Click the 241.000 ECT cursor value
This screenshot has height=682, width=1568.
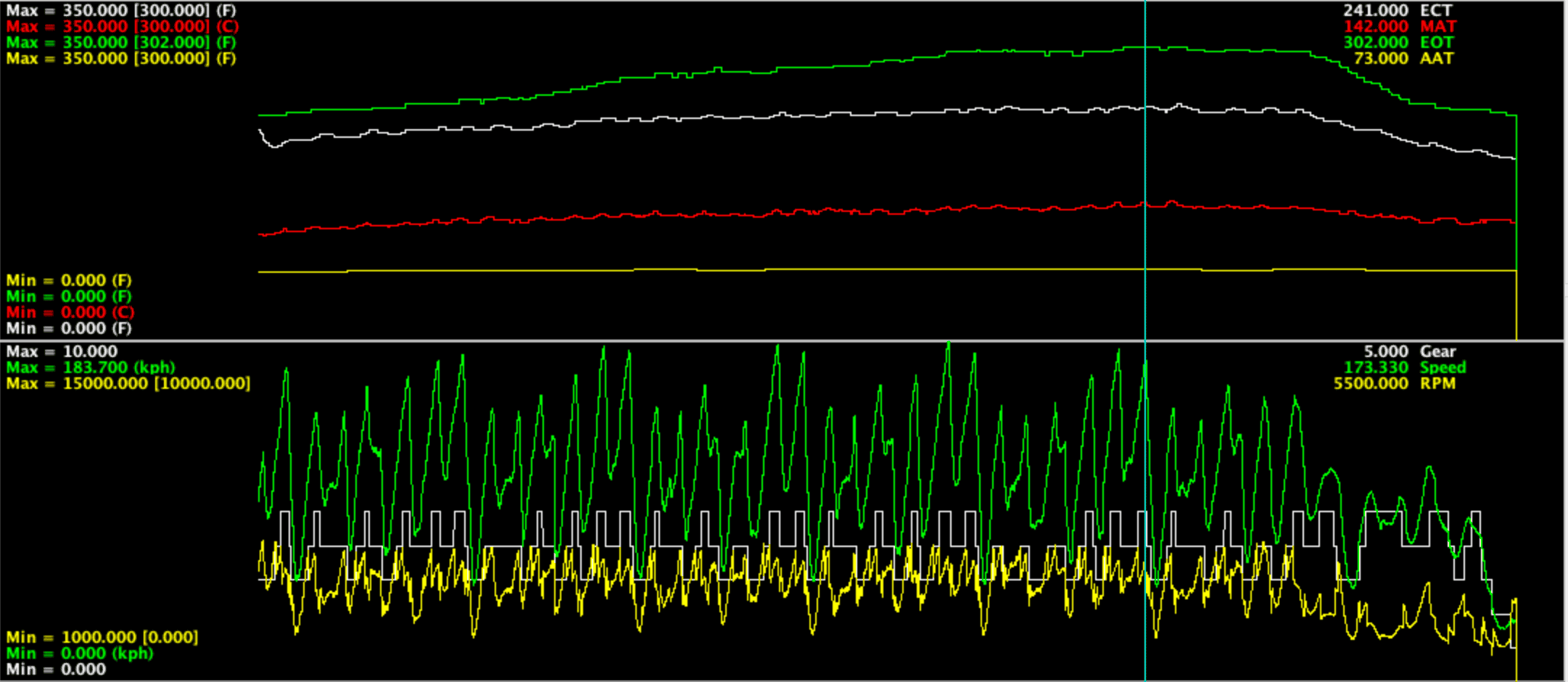pyautogui.click(x=1375, y=10)
